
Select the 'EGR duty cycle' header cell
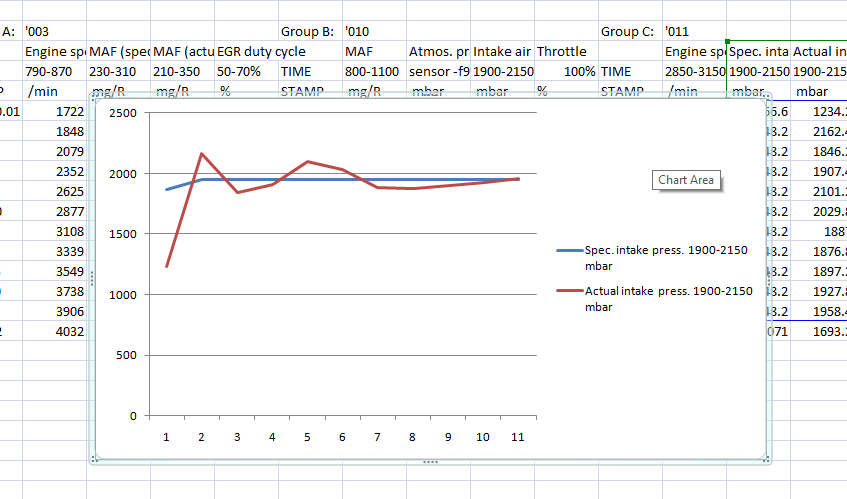(261, 51)
